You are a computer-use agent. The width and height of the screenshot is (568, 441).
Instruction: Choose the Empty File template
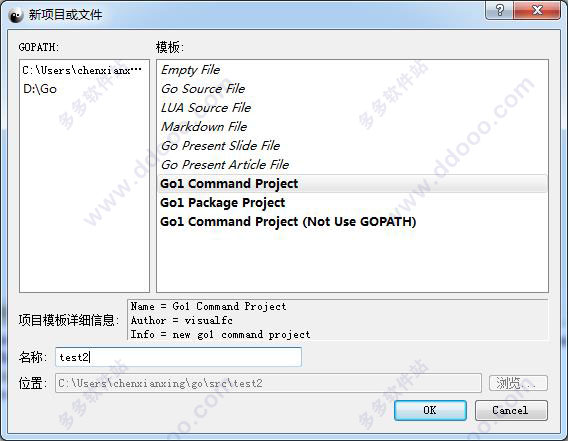352,70
